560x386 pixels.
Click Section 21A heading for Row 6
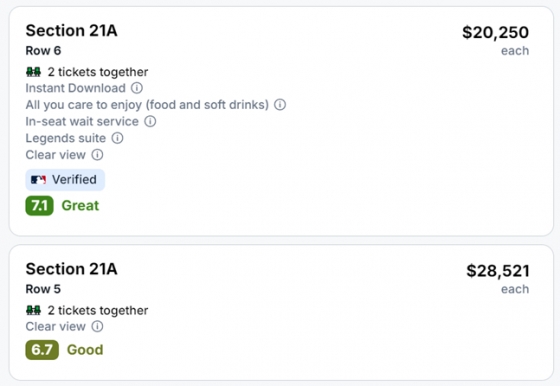tap(71, 31)
